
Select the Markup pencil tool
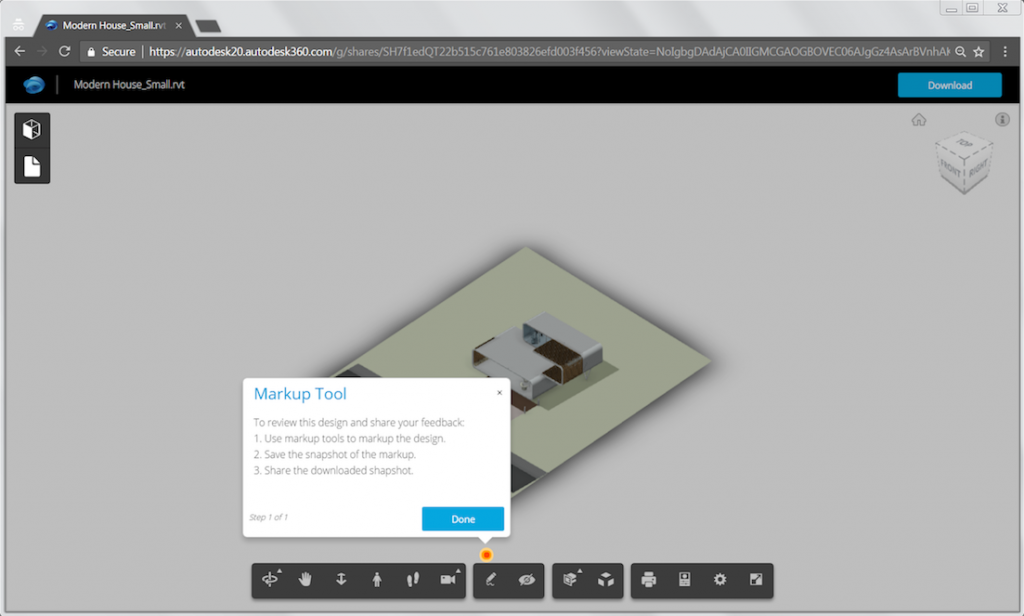[x=490, y=579]
